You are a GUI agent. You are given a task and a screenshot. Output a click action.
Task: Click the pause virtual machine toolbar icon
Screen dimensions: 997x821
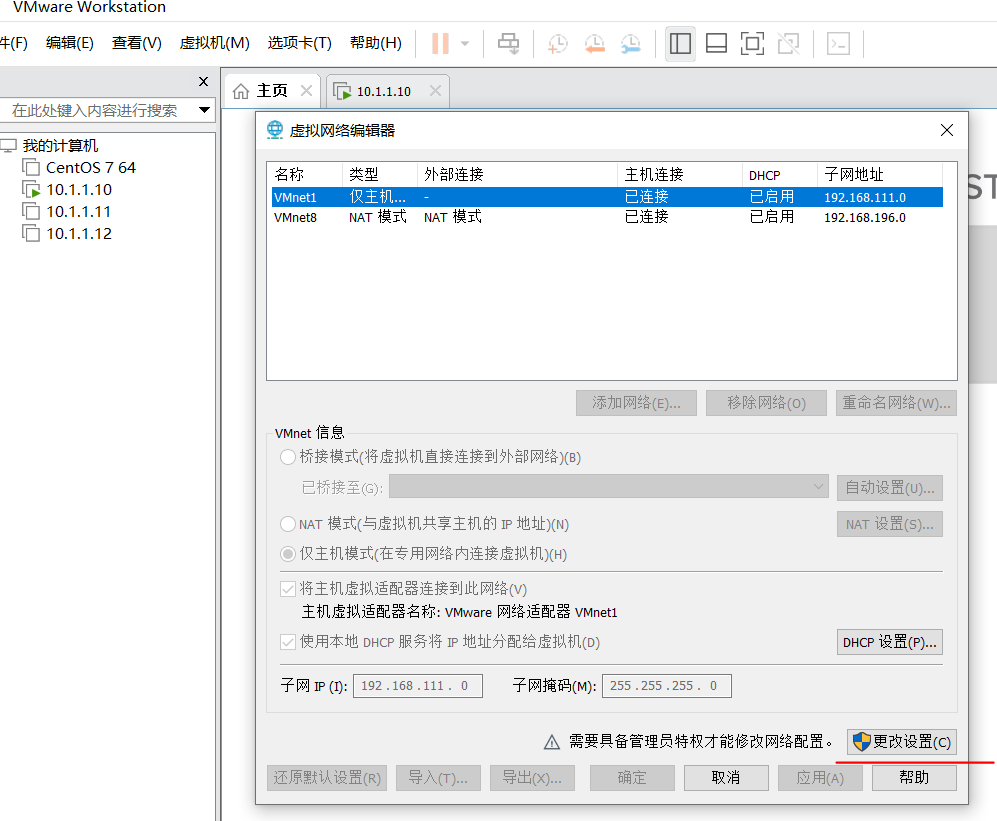(440, 44)
